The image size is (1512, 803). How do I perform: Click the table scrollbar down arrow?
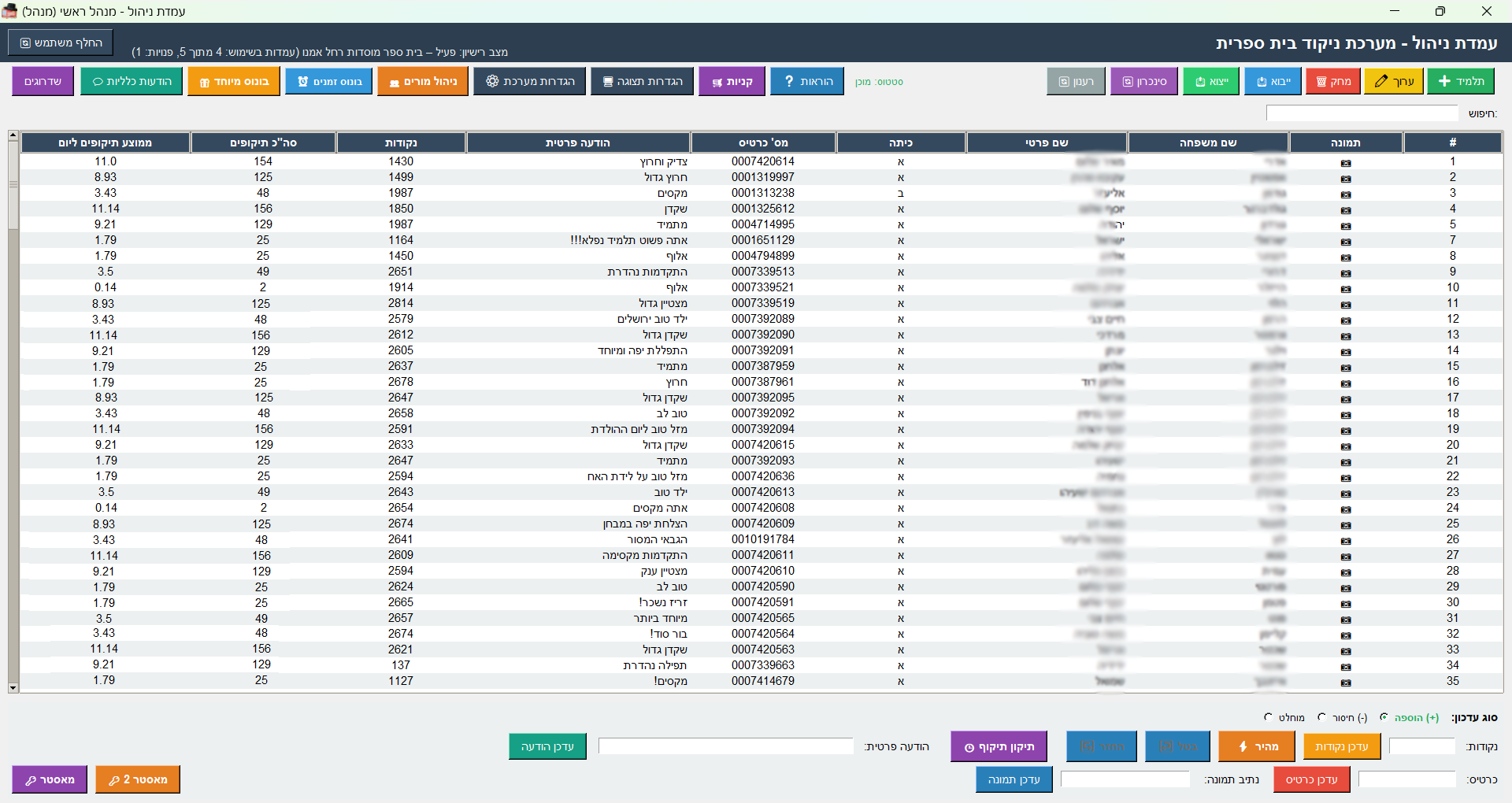pyautogui.click(x=13, y=688)
